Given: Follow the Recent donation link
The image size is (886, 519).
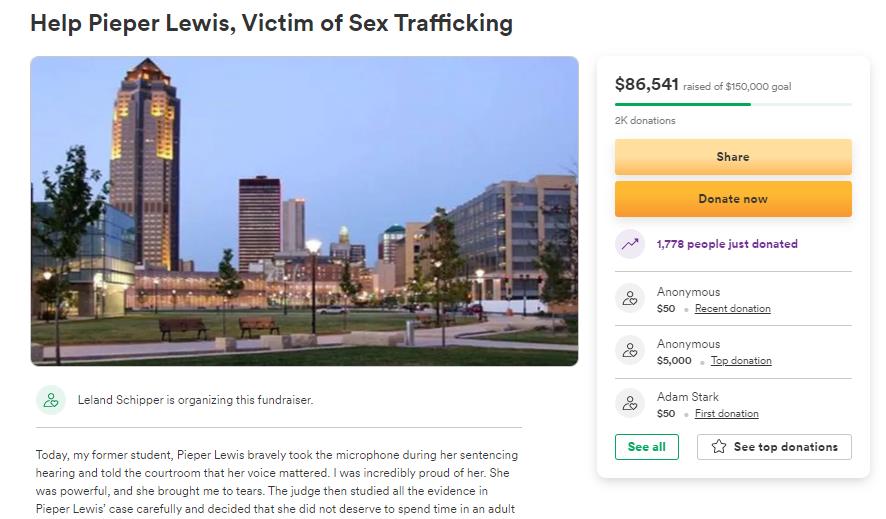Looking at the screenshot, I should point(732,309).
